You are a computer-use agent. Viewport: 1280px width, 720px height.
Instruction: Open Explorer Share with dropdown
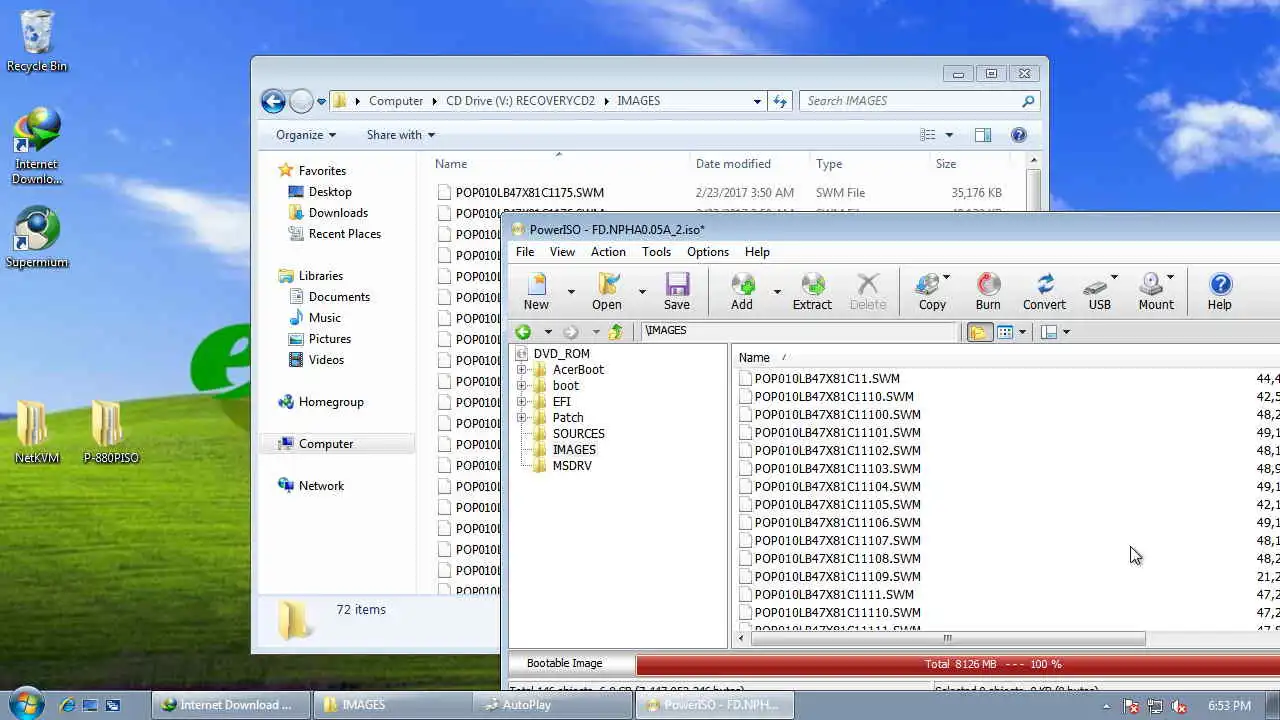(x=401, y=135)
